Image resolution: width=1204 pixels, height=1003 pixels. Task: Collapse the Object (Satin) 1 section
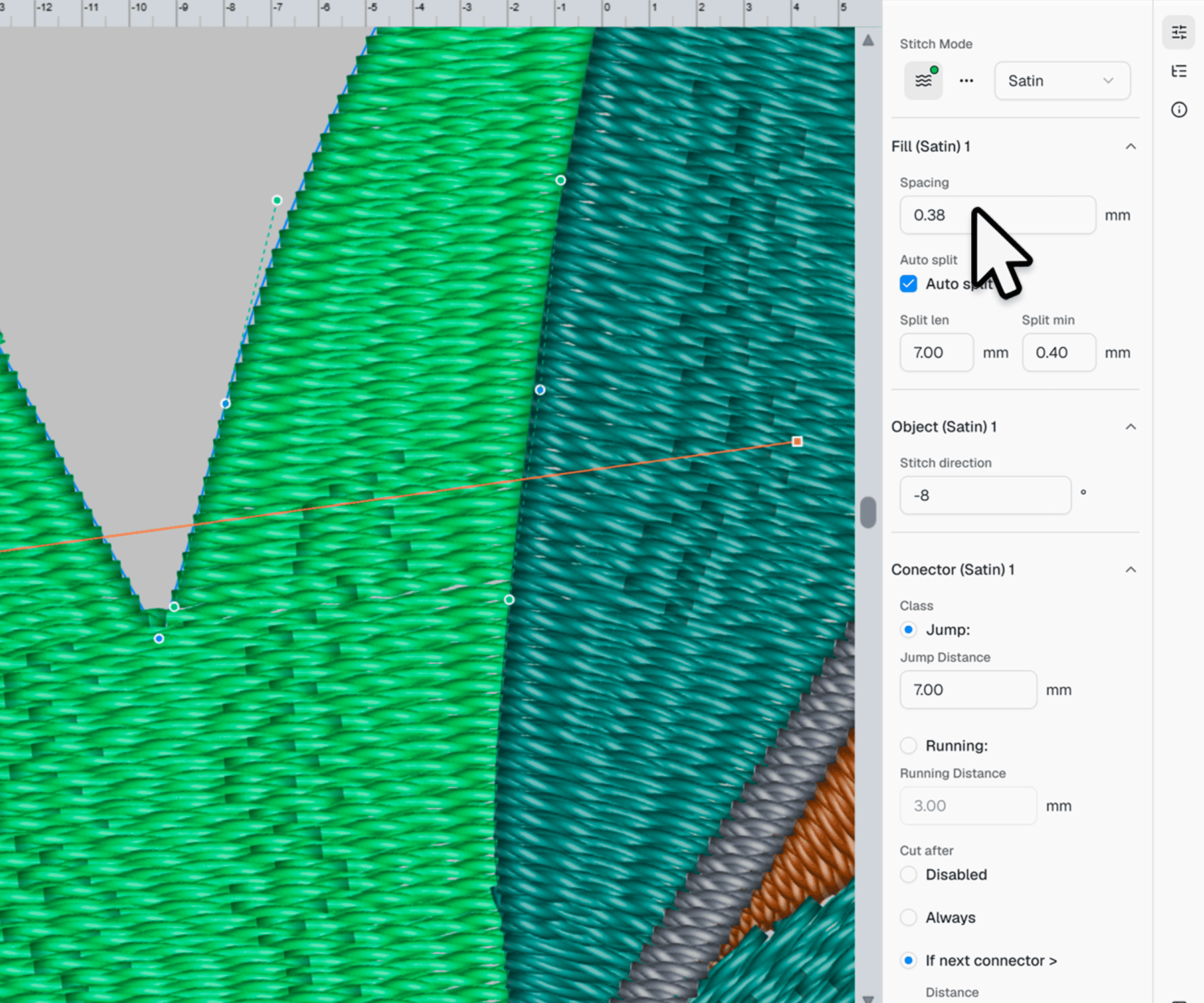[1130, 427]
